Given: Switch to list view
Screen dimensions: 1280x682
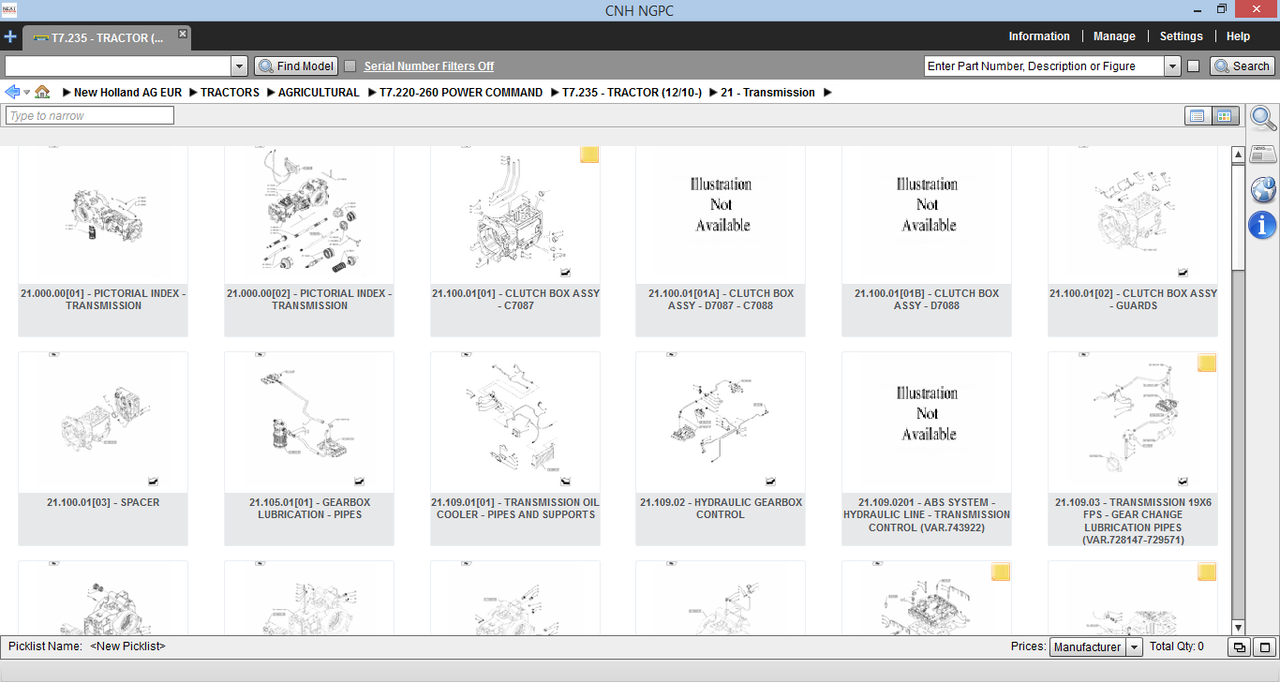Looking at the screenshot, I should (x=1197, y=116).
